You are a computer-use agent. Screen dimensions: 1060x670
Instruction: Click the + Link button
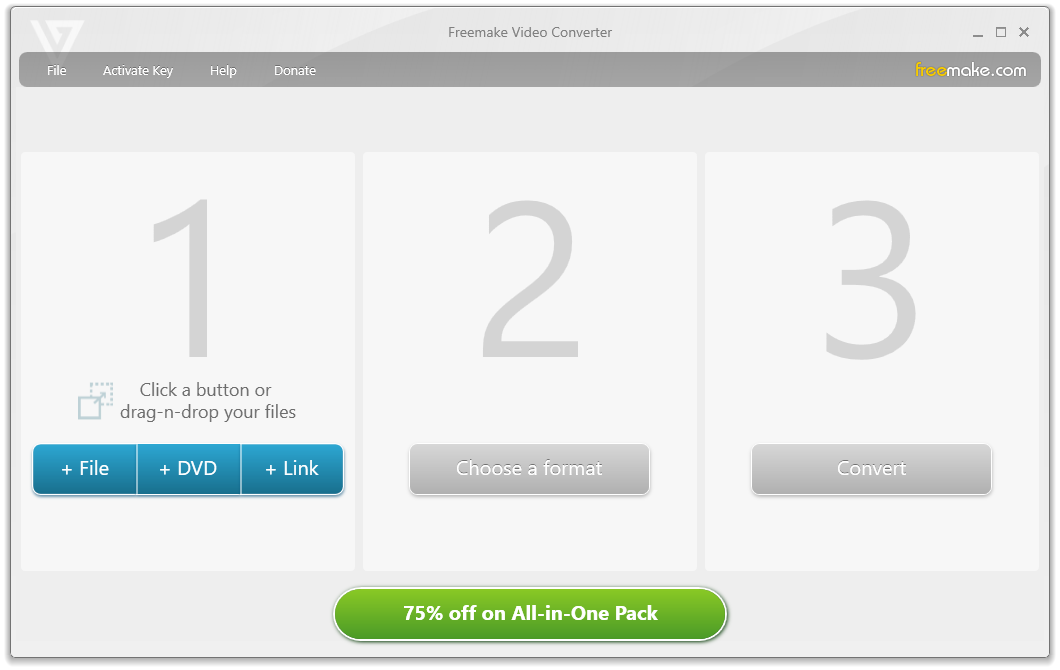coord(292,469)
